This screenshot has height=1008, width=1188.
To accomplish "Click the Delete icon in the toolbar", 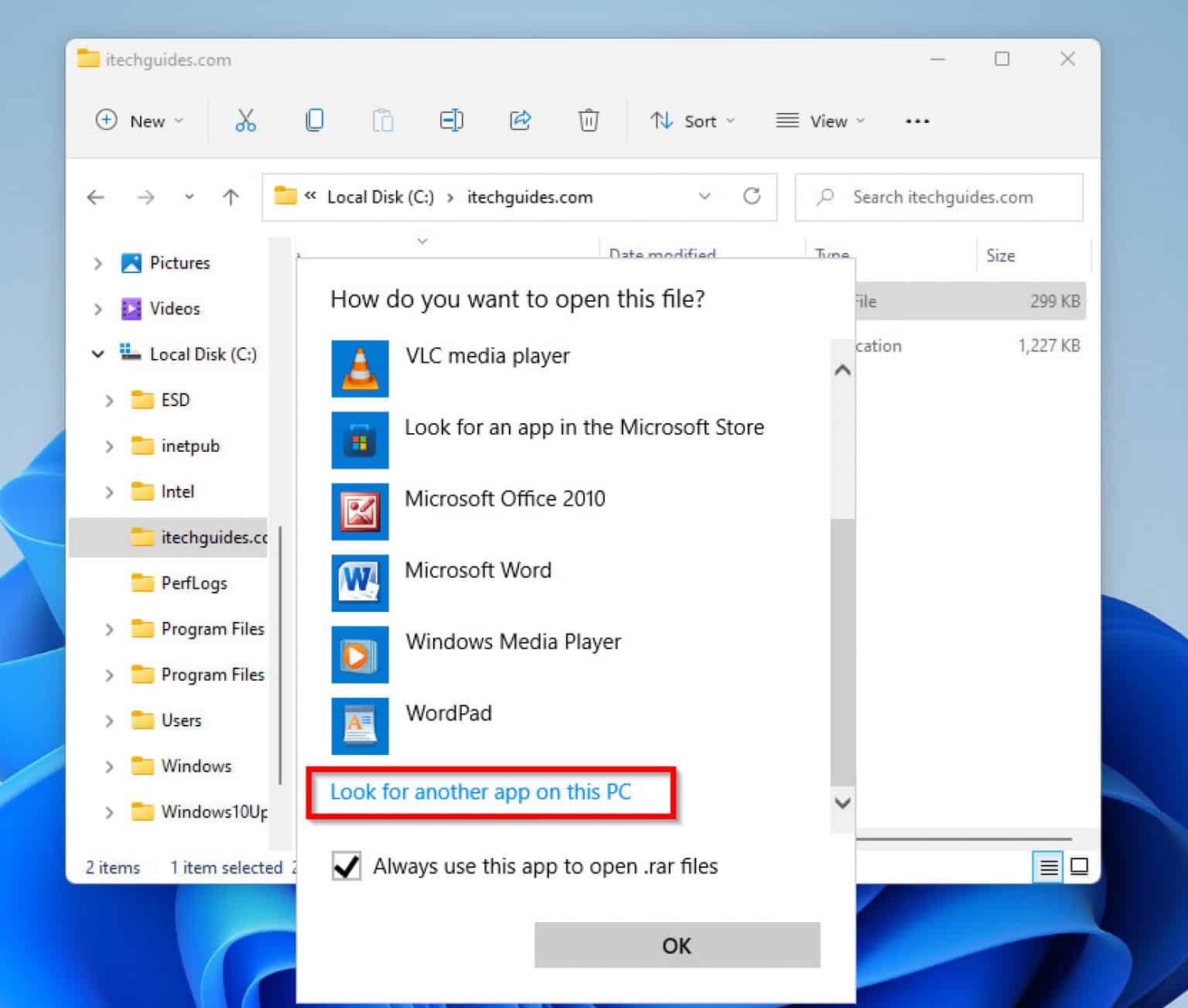I will point(589,121).
